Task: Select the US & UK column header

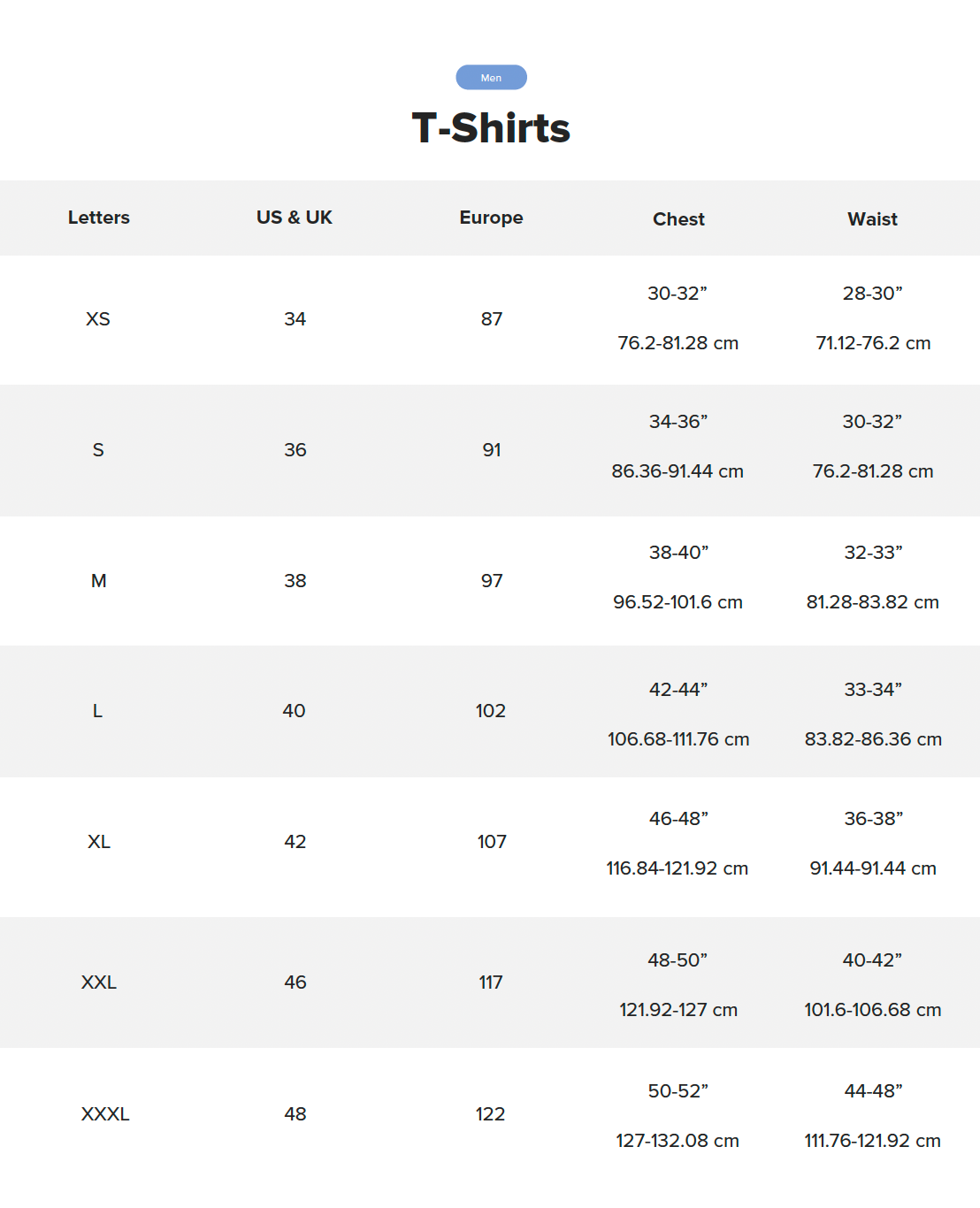Action: click(295, 218)
